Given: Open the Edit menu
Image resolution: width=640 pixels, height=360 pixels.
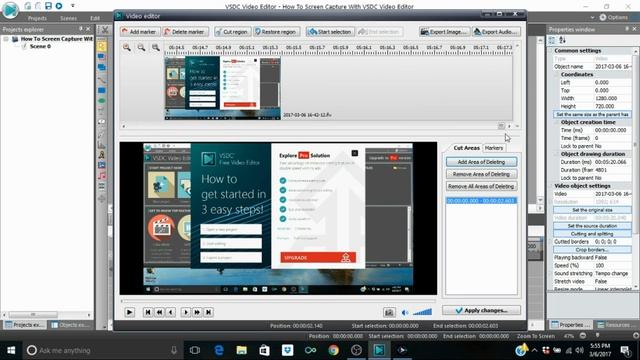Looking at the screenshot, I should [95, 18].
